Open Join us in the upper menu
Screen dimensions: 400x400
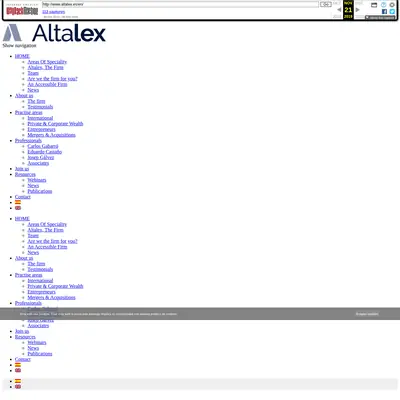click(22, 169)
